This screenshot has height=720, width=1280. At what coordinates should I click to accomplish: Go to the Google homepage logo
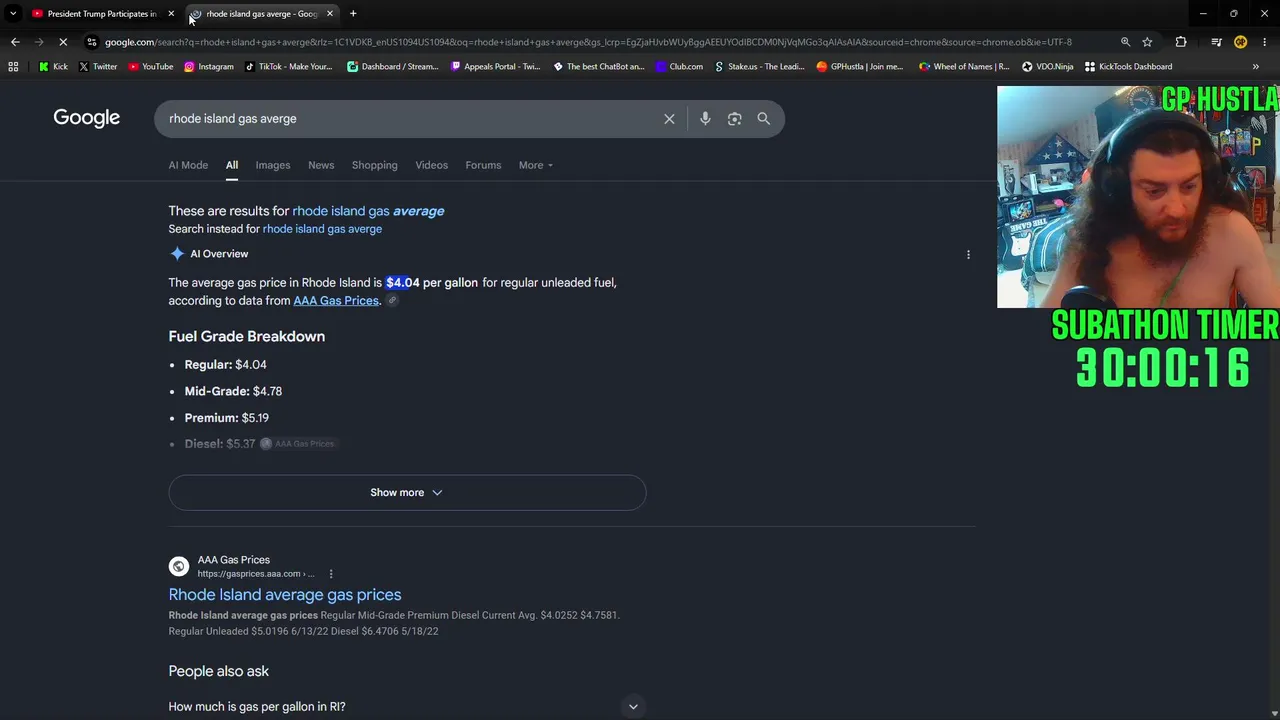pyautogui.click(x=87, y=118)
